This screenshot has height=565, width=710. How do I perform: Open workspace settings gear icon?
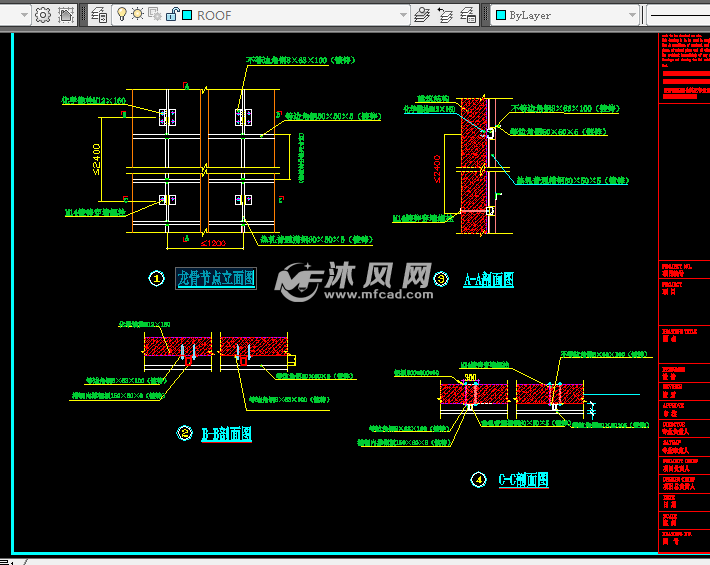tap(43, 15)
